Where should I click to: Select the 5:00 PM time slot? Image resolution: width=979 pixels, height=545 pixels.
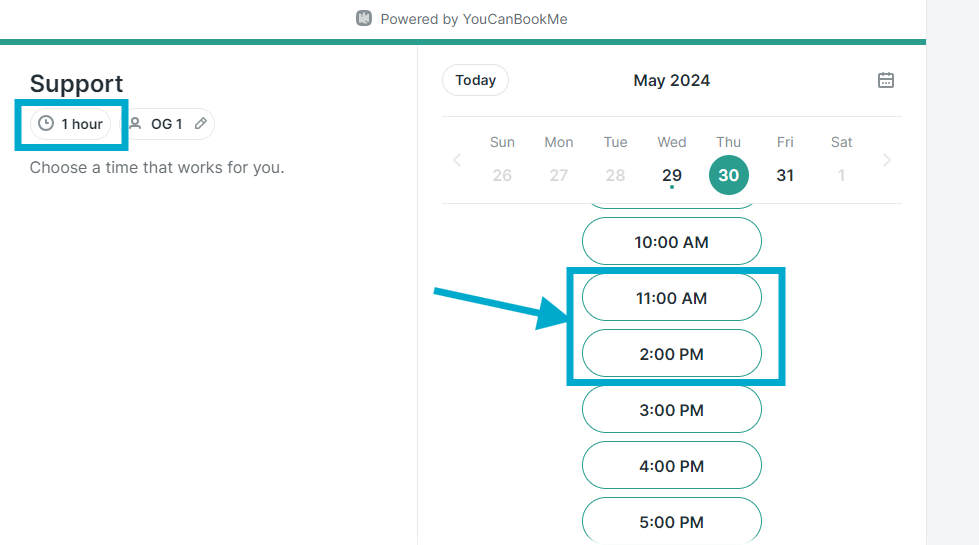click(672, 521)
